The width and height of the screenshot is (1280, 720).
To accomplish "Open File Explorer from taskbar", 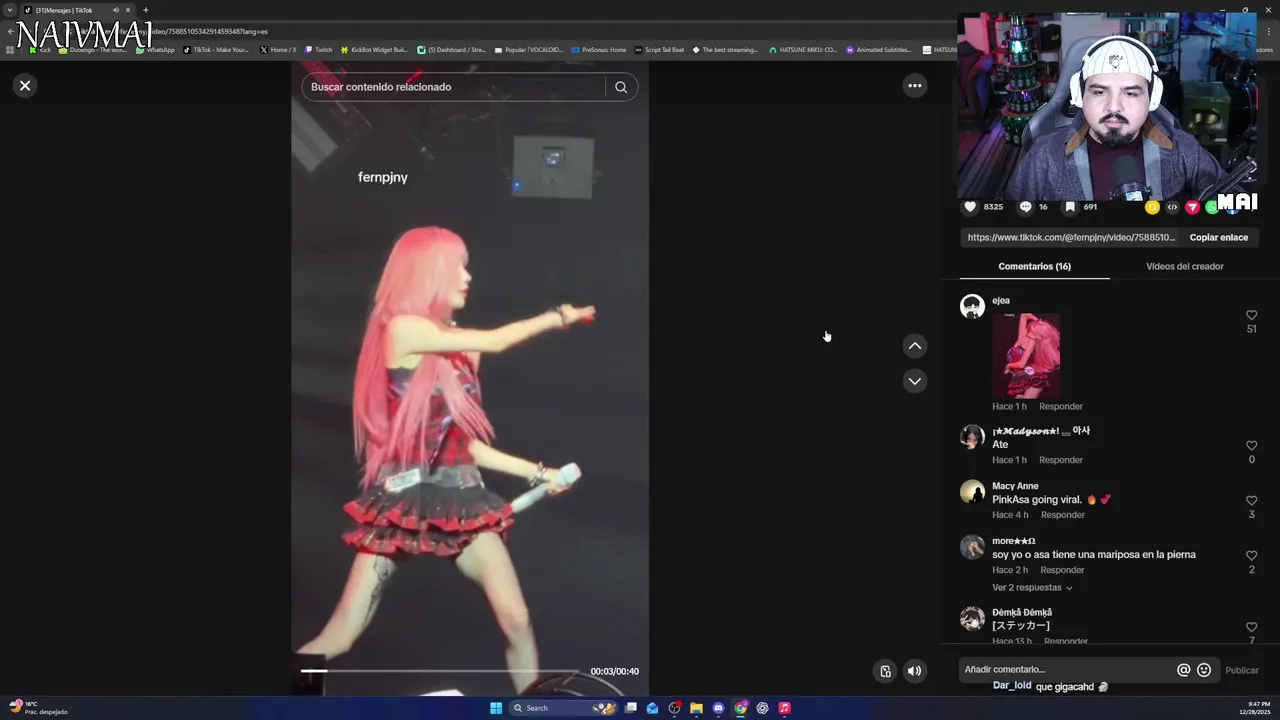I will (x=696, y=708).
